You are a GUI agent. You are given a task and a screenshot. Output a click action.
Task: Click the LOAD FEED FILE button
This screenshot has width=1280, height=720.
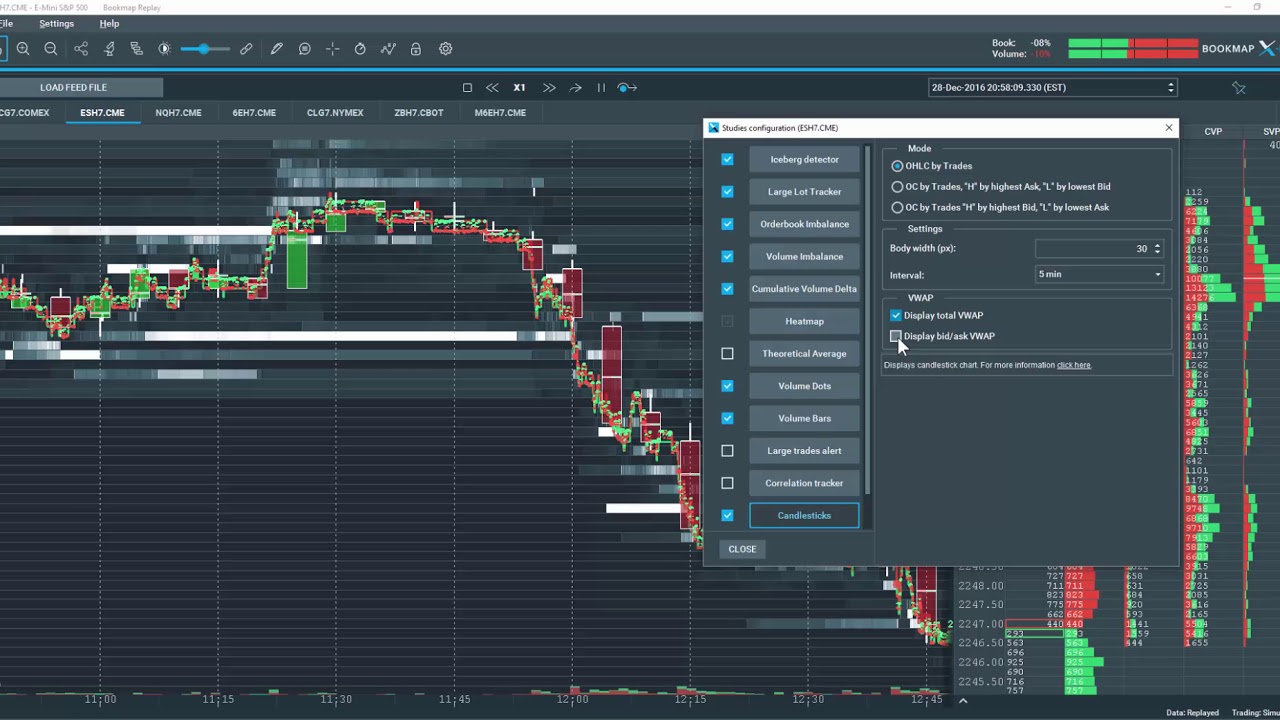73,88
